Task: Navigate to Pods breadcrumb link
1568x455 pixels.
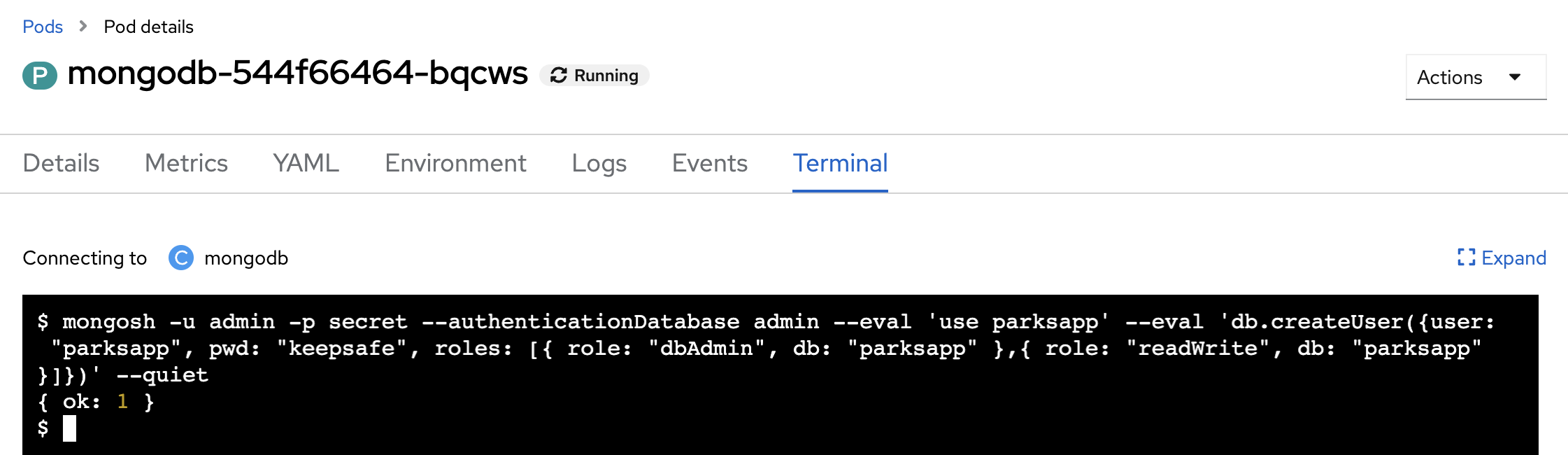Action: pyautogui.click(x=43, y=27)
